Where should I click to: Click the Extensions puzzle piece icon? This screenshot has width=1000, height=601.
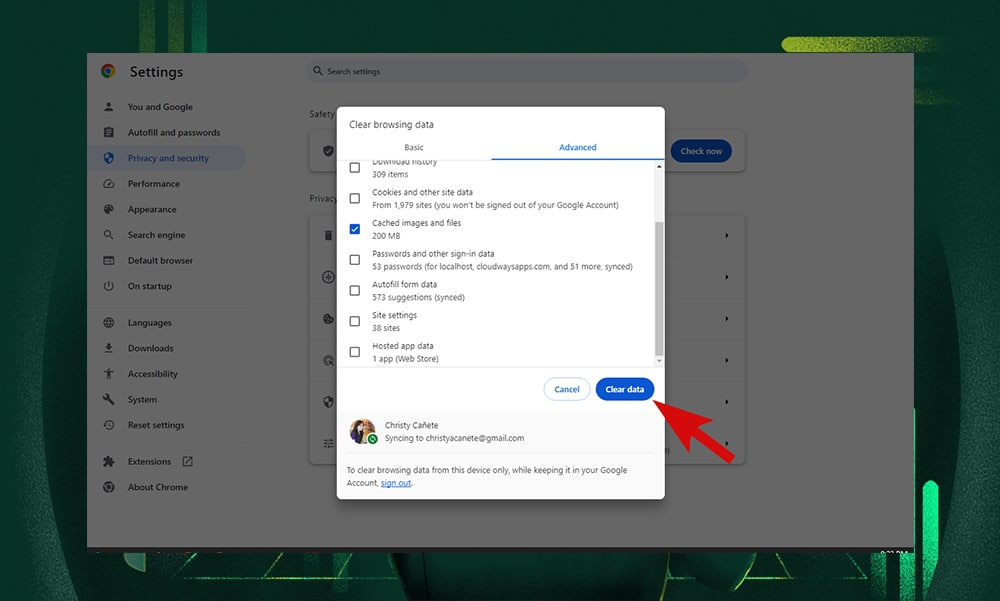108,462
